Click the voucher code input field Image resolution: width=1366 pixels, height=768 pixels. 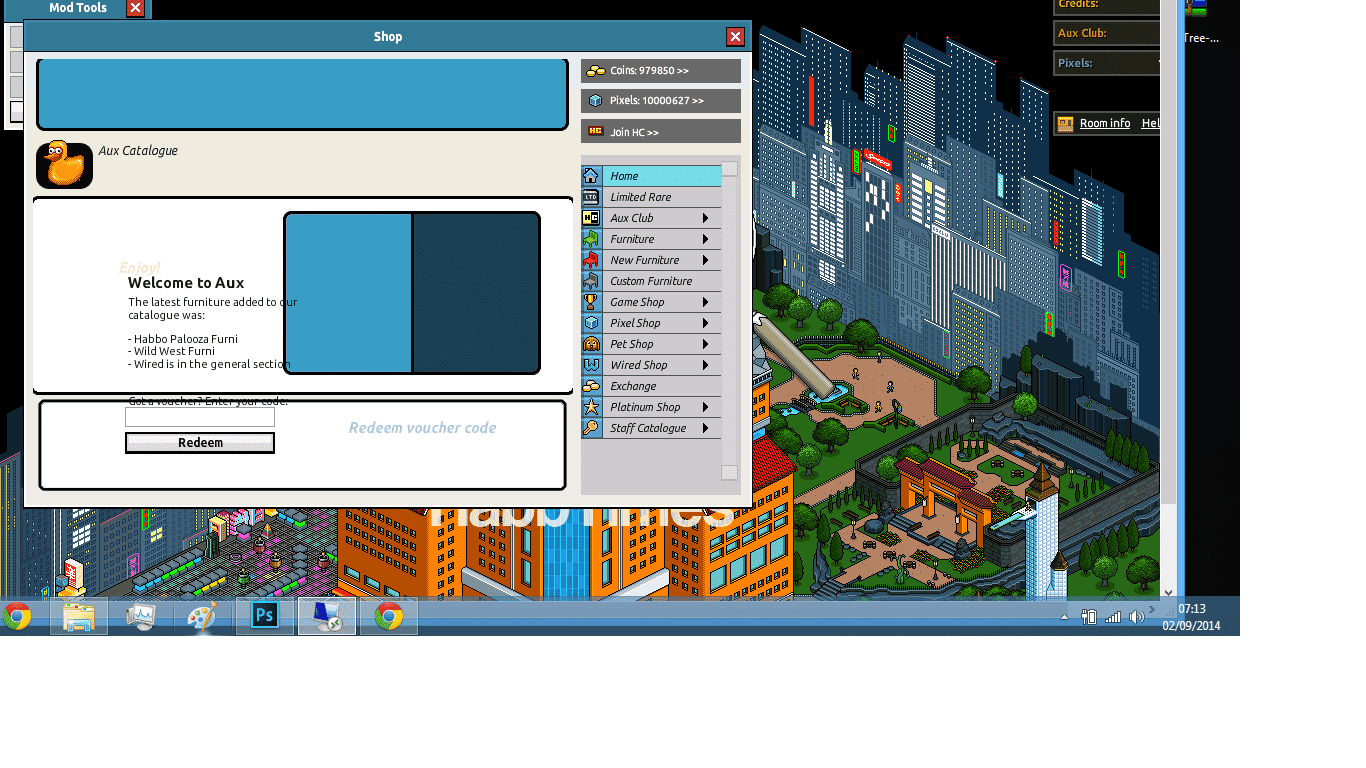click(200, 417)
